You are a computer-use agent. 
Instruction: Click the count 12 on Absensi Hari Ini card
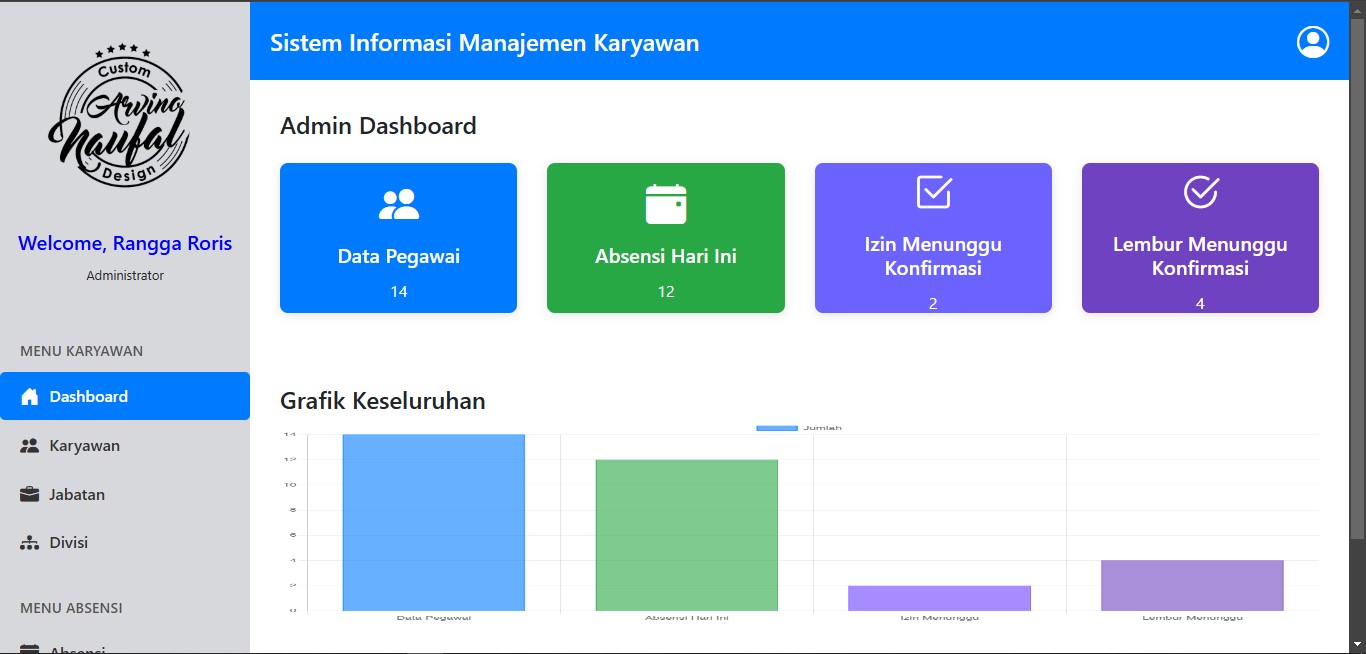(x=666, y=292)
